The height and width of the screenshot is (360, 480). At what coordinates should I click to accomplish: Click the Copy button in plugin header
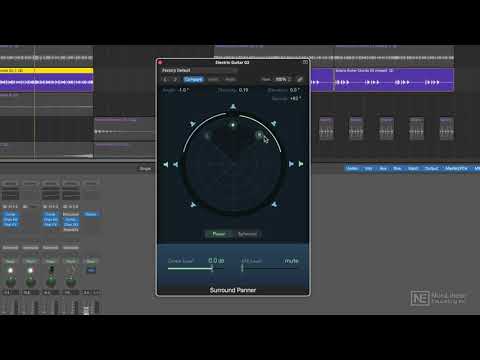(x=213, y=79)
